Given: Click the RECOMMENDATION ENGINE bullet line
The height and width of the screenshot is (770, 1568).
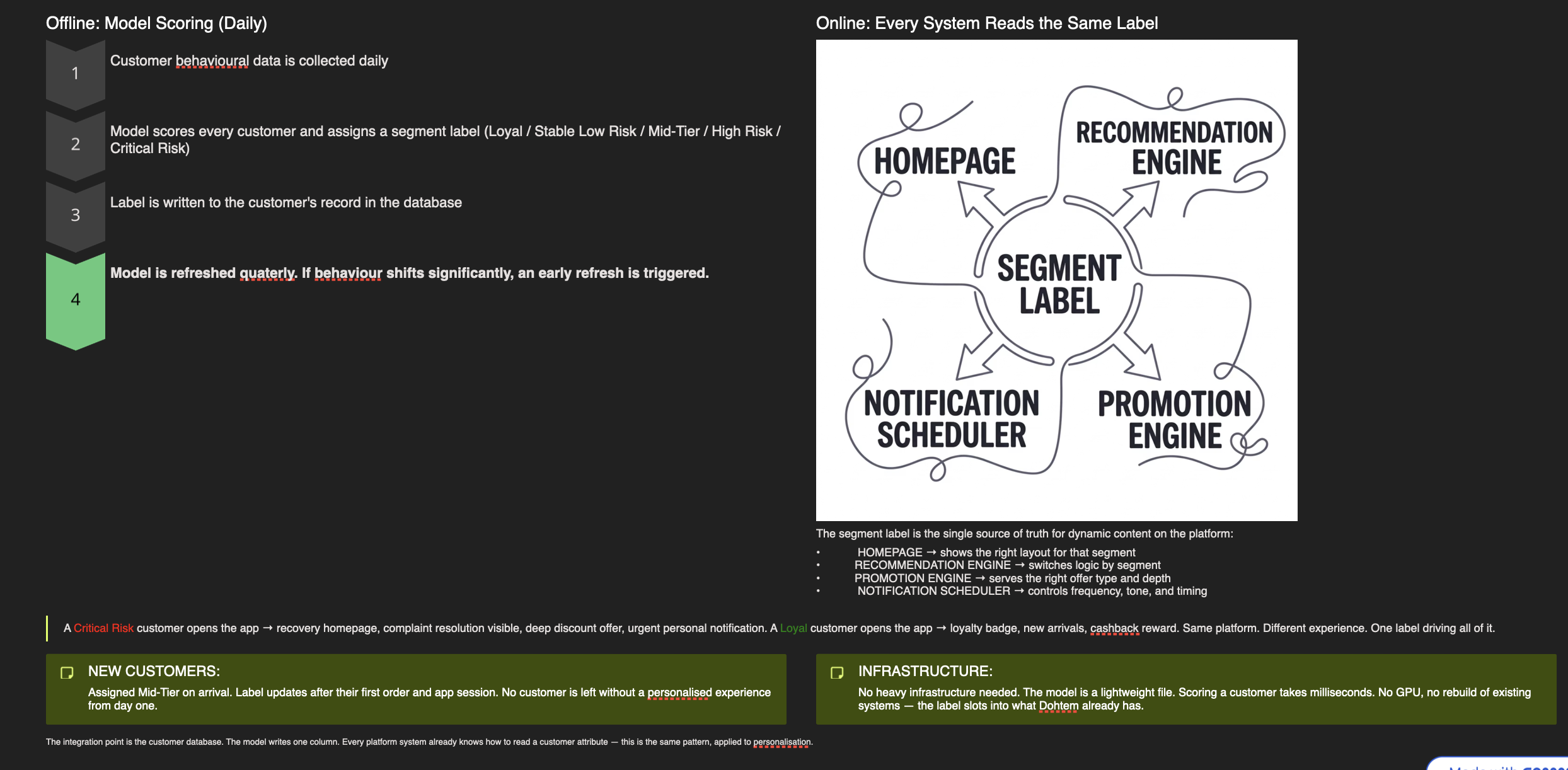Looking at the screenshot, I should point(1007,565).
